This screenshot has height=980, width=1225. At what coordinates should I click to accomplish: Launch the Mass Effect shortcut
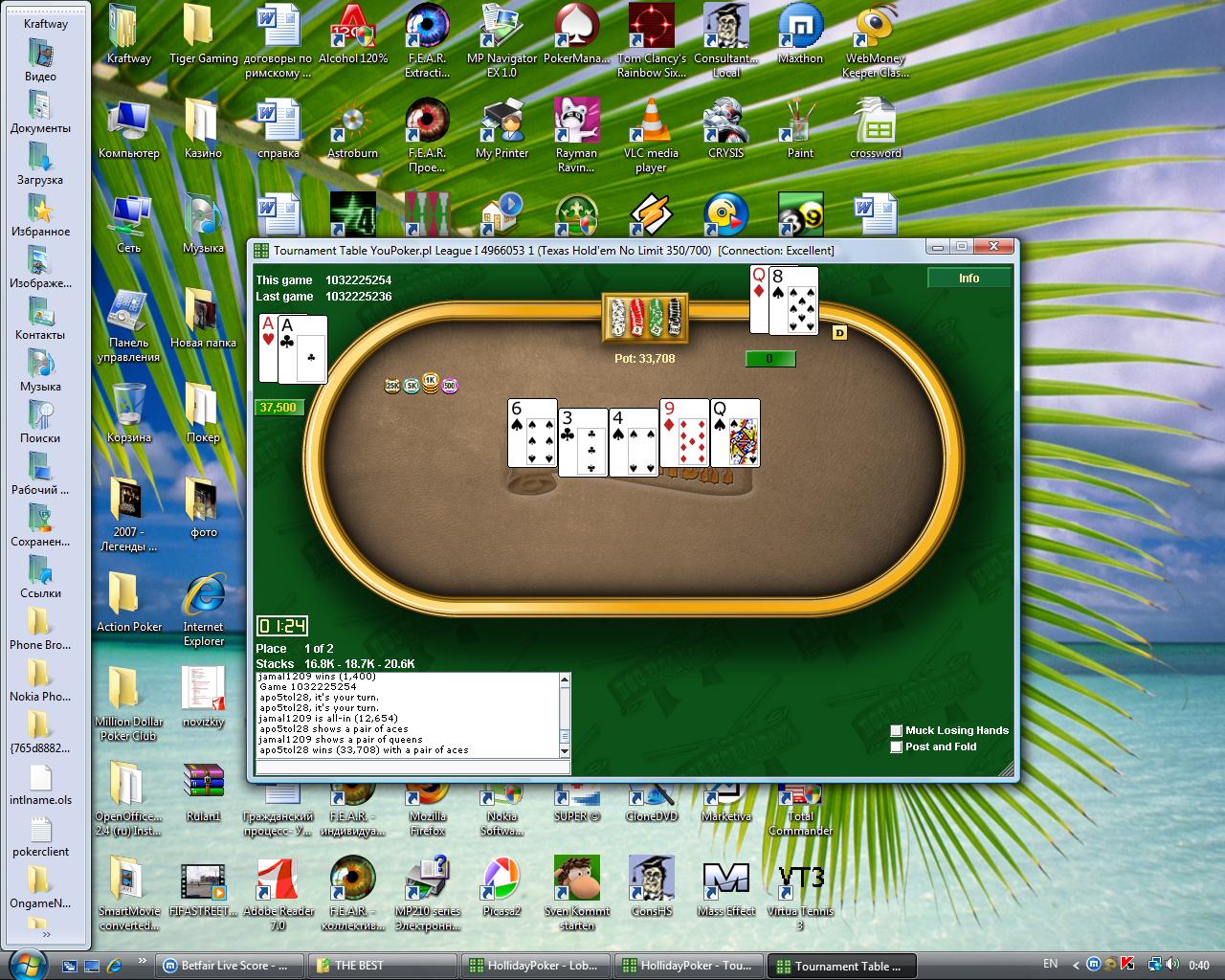(x=725, y=887)
